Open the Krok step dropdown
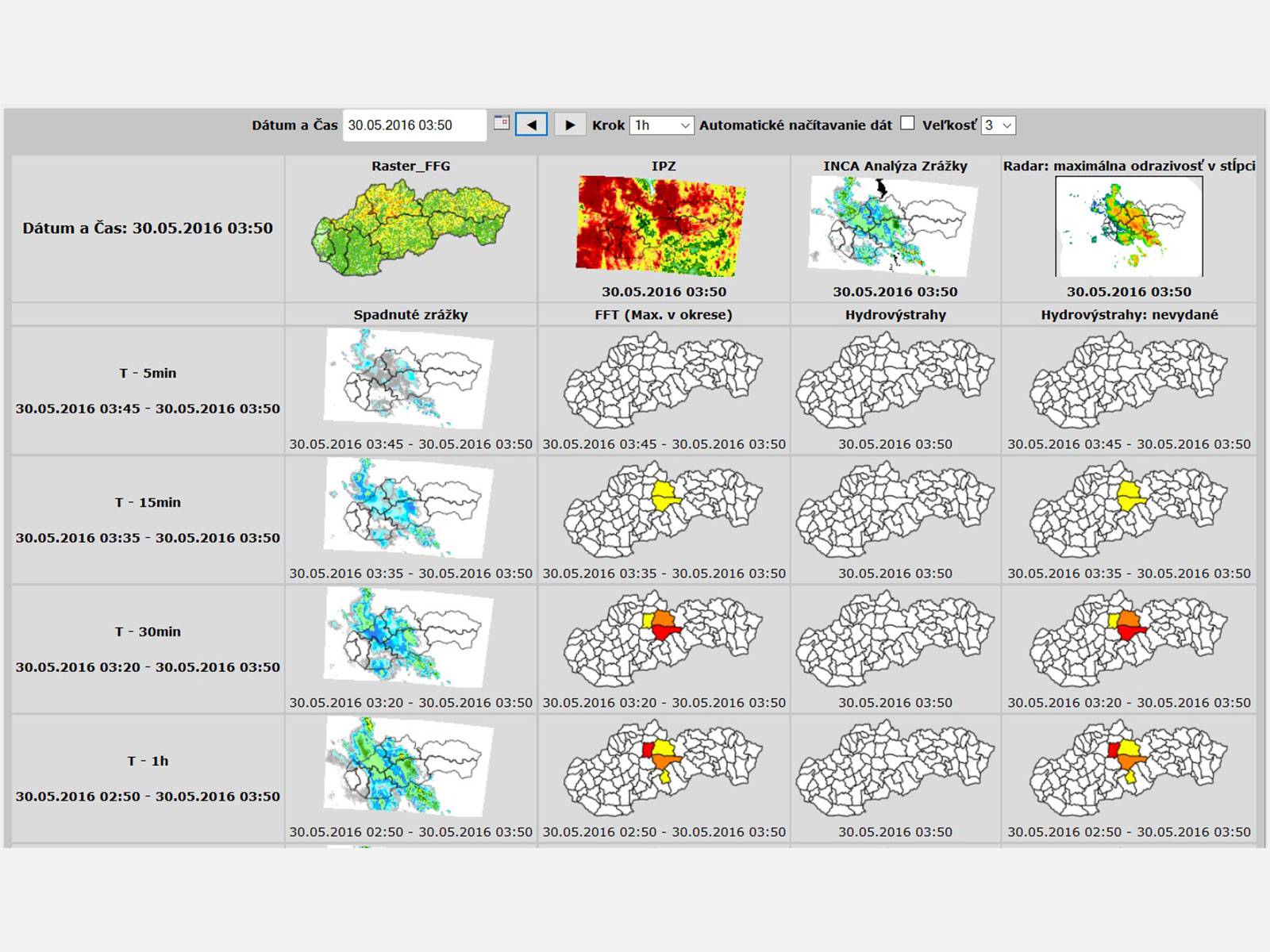Image resolution: width=1270 pixels, height=952 pixels. pyautogui.click(x=662, y=125)
